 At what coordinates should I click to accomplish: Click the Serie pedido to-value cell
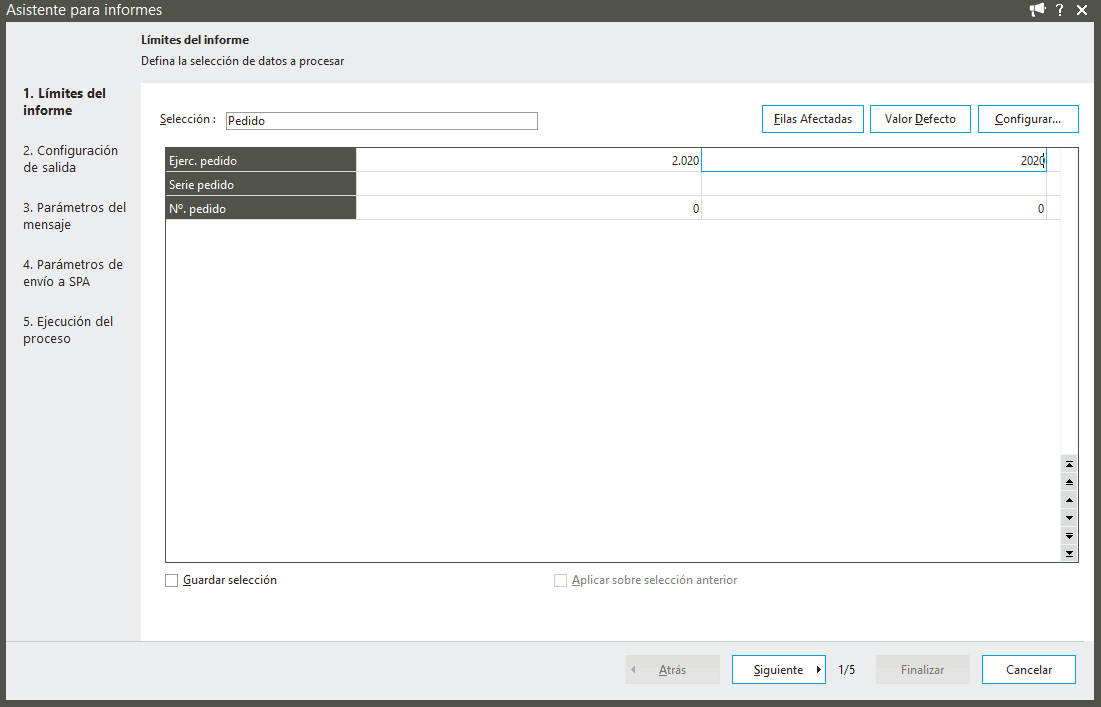coord(873,184)
